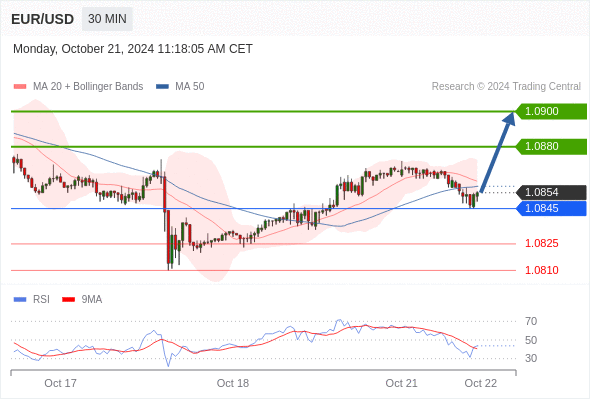Click the RSI 70 level label
590x400 pixels.
pos(531,321)
